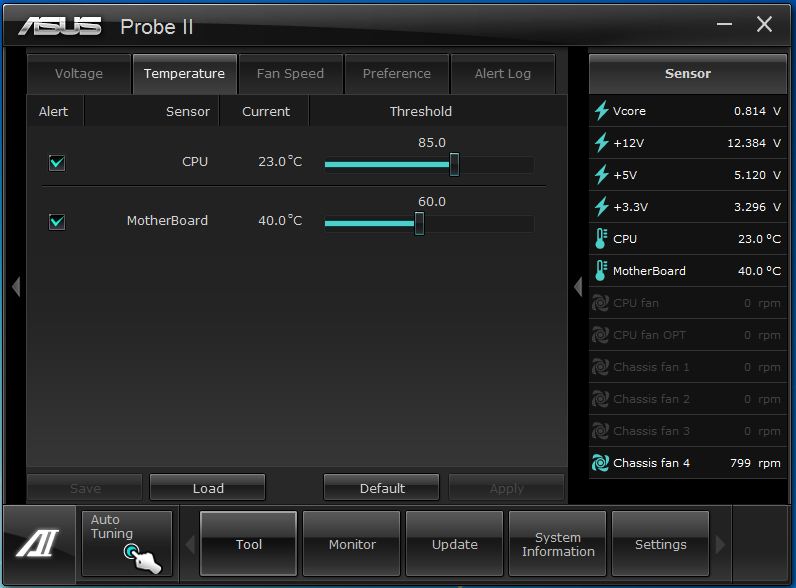Click the 3.296 V value

[757, 207]
